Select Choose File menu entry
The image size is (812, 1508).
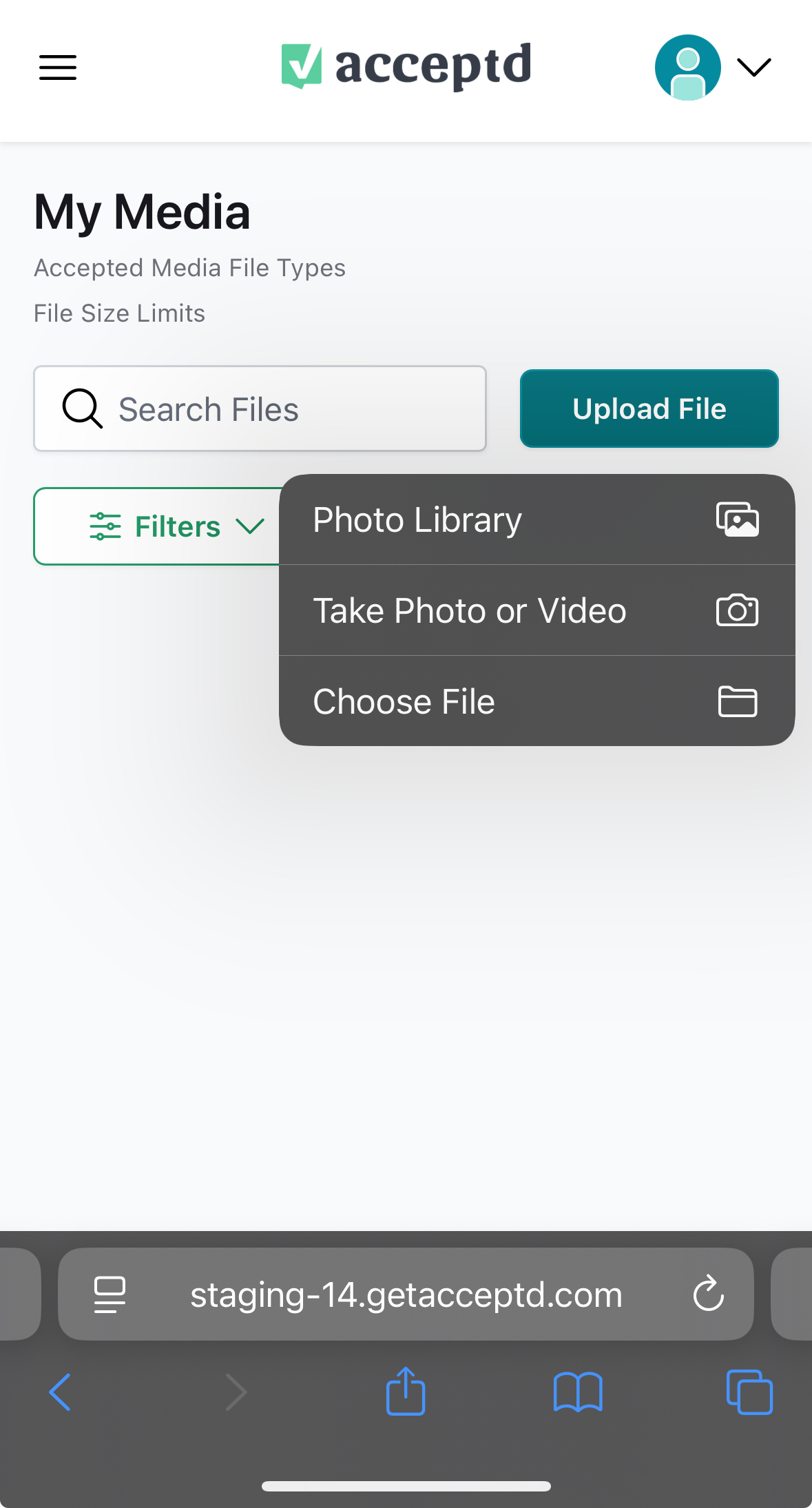(x=537, y=701)
